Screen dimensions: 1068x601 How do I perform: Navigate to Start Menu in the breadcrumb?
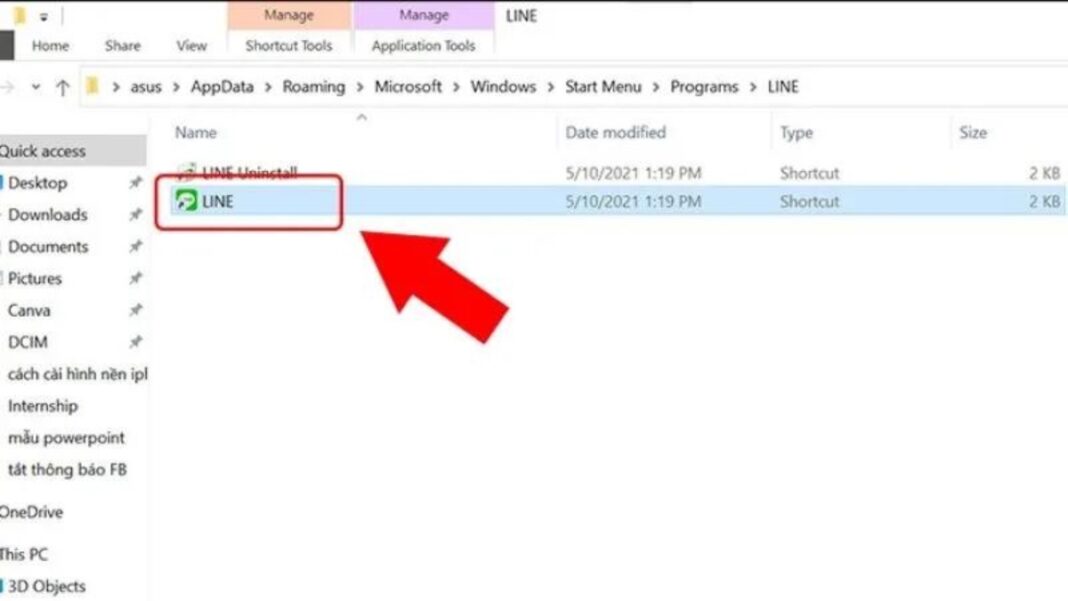click(x=603, y=87)
